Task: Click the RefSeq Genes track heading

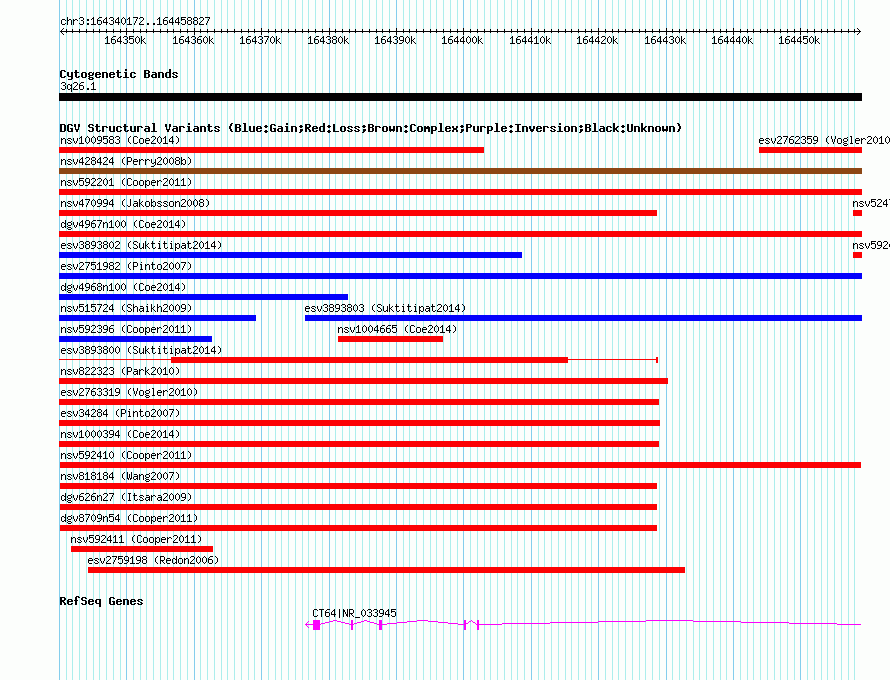Action: point(101,601)
